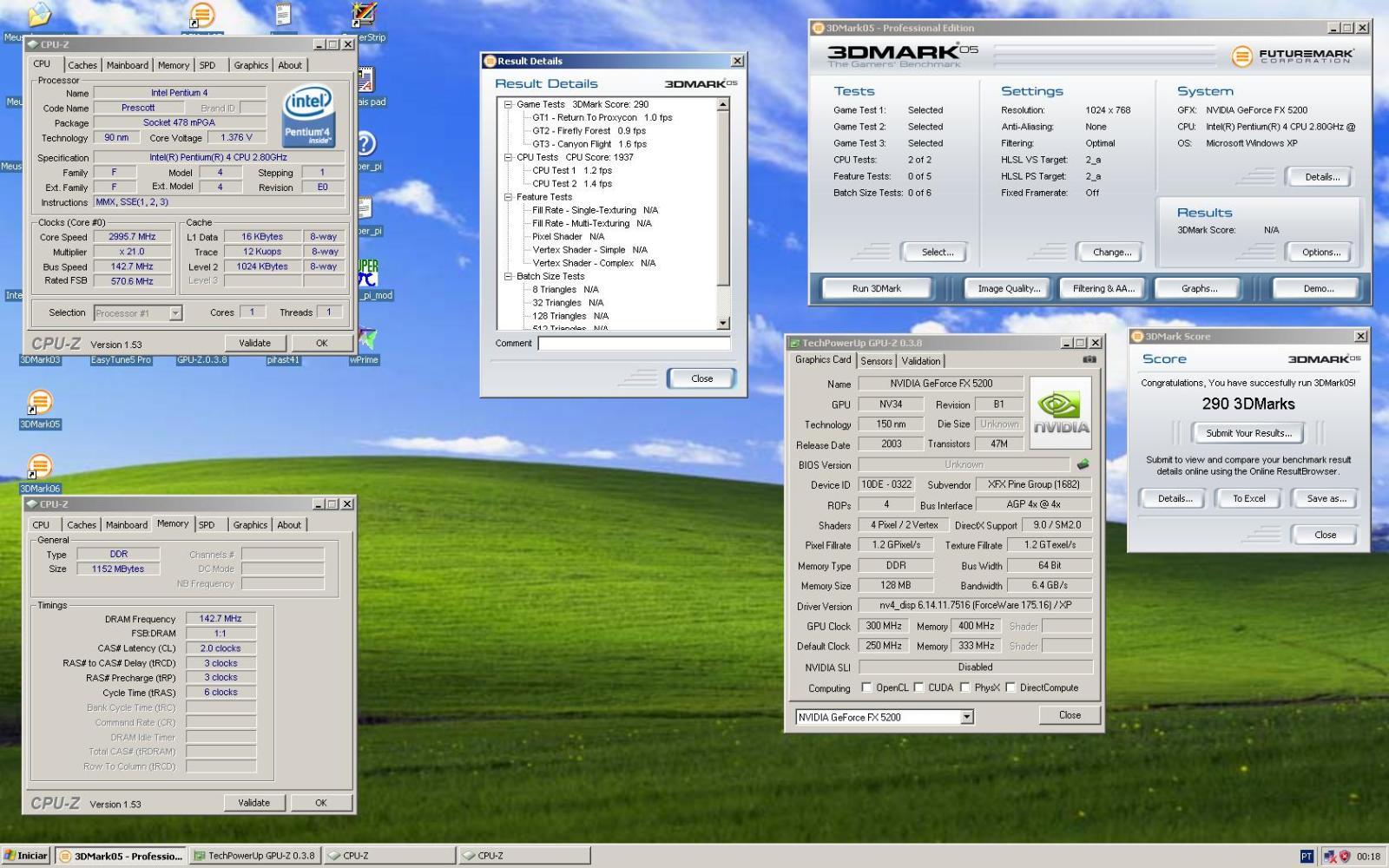Click the Result Details window title icon
The image size is (1389, 868).
click(490, 61)
